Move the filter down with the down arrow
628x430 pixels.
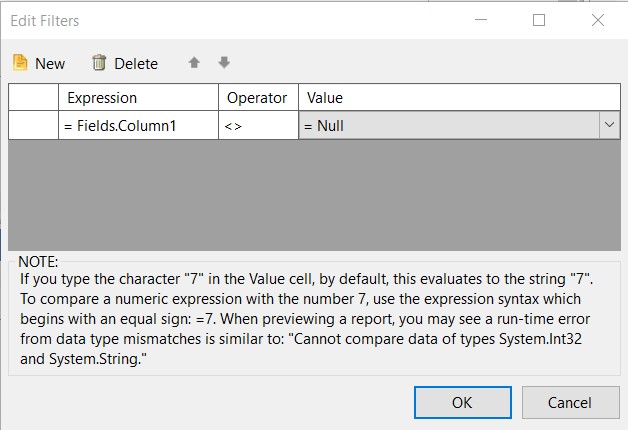point(224,63)
